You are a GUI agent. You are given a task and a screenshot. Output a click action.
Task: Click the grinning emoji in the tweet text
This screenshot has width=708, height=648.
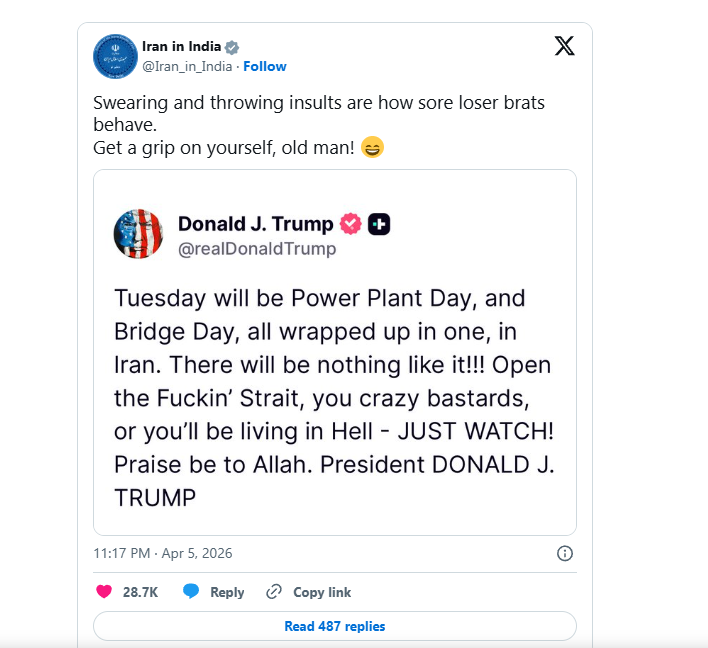coord(372,148)
